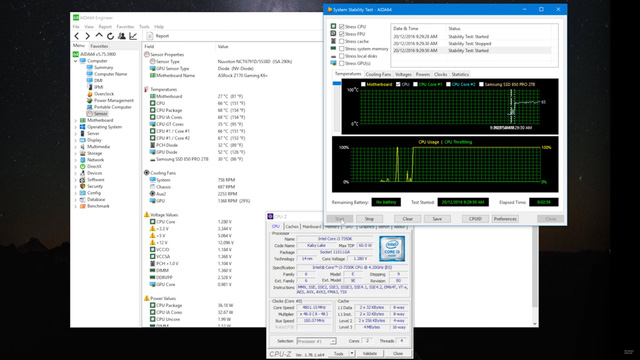The image size is (640, 360).
Task: Toggle the Stress FPU checkbox
Action: click(x=342, y=34)
